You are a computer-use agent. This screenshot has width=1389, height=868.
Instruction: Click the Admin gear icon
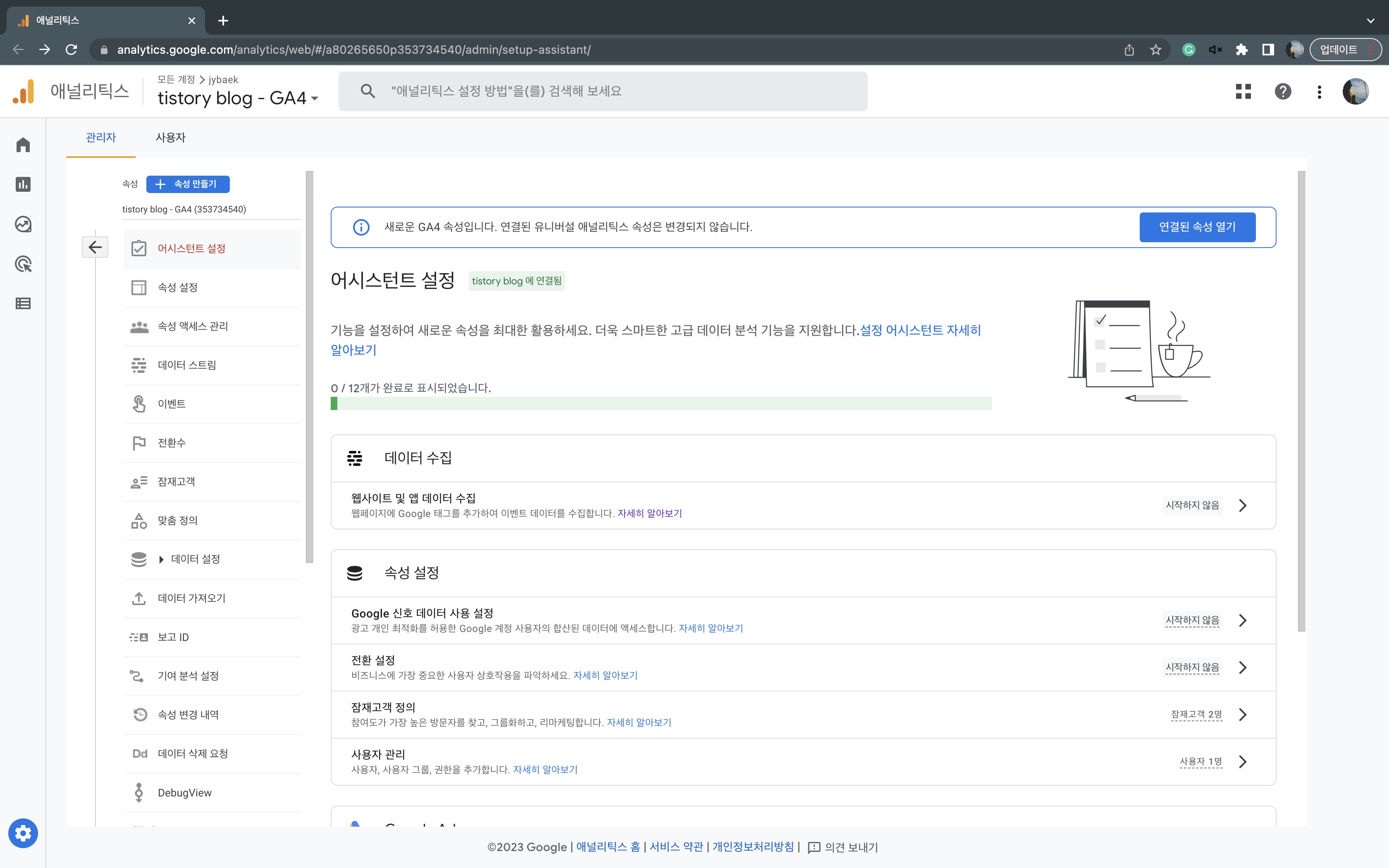(x=23, y=833)
